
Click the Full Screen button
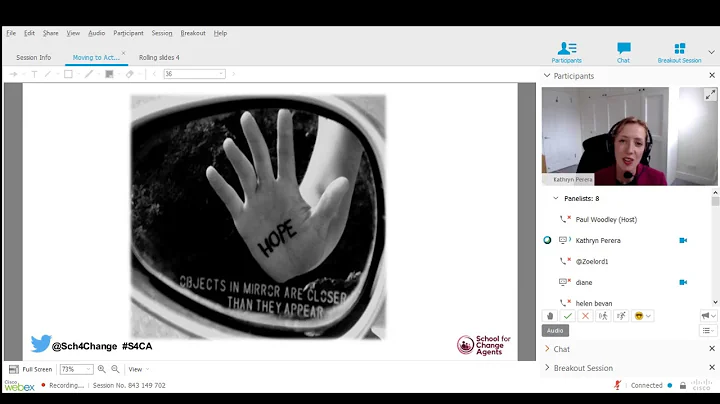coord(31,369)
